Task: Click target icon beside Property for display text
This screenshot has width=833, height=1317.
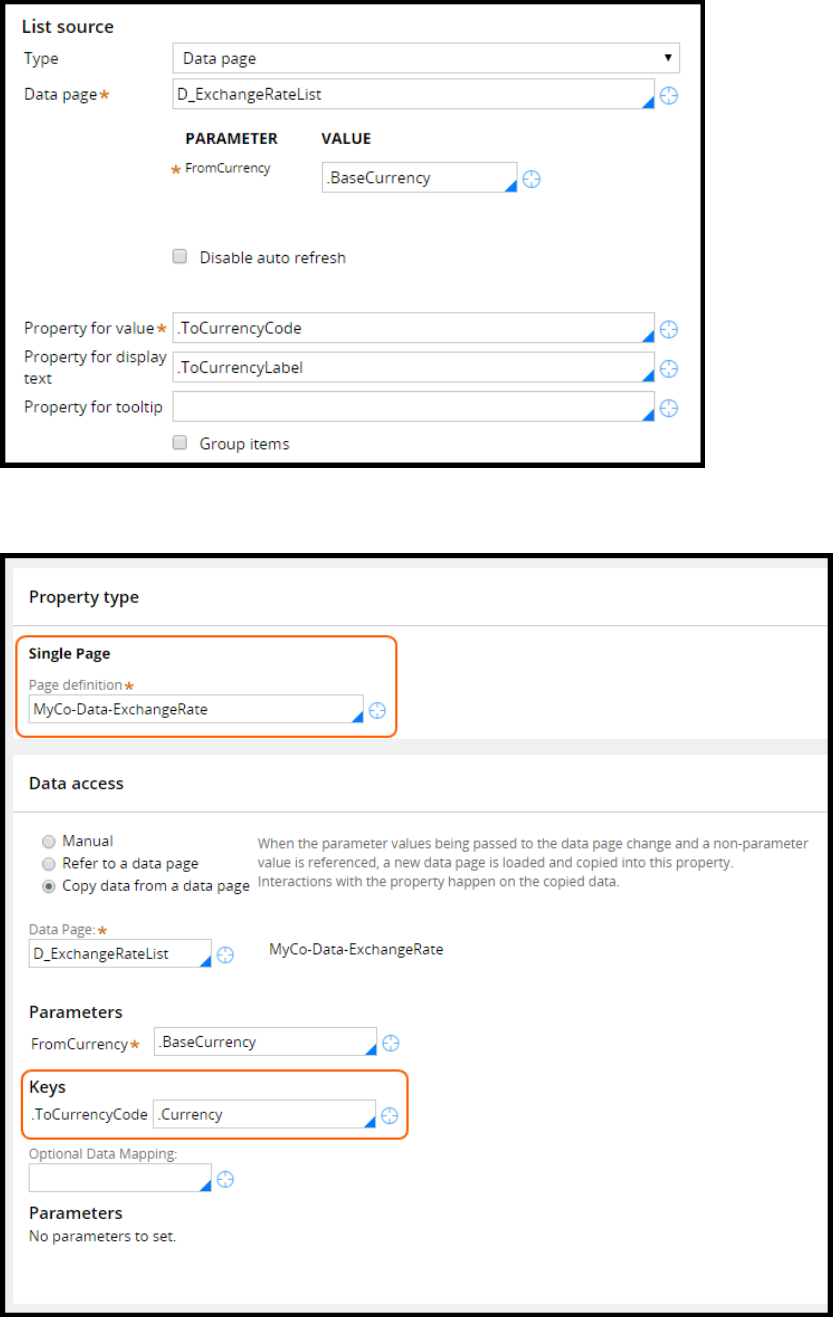Action: coord(670,369)
